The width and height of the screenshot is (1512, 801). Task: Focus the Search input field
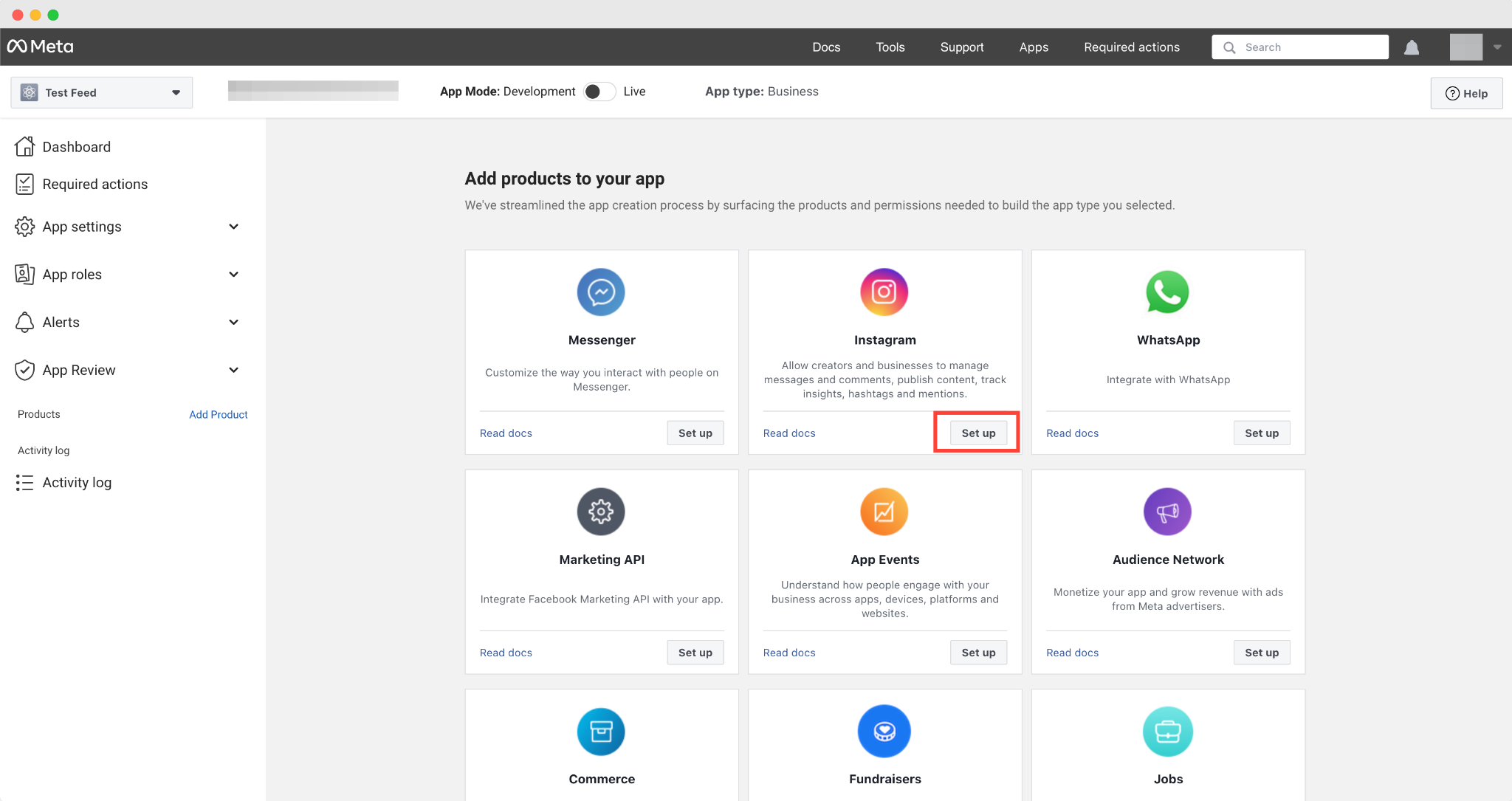point(1307,47)
